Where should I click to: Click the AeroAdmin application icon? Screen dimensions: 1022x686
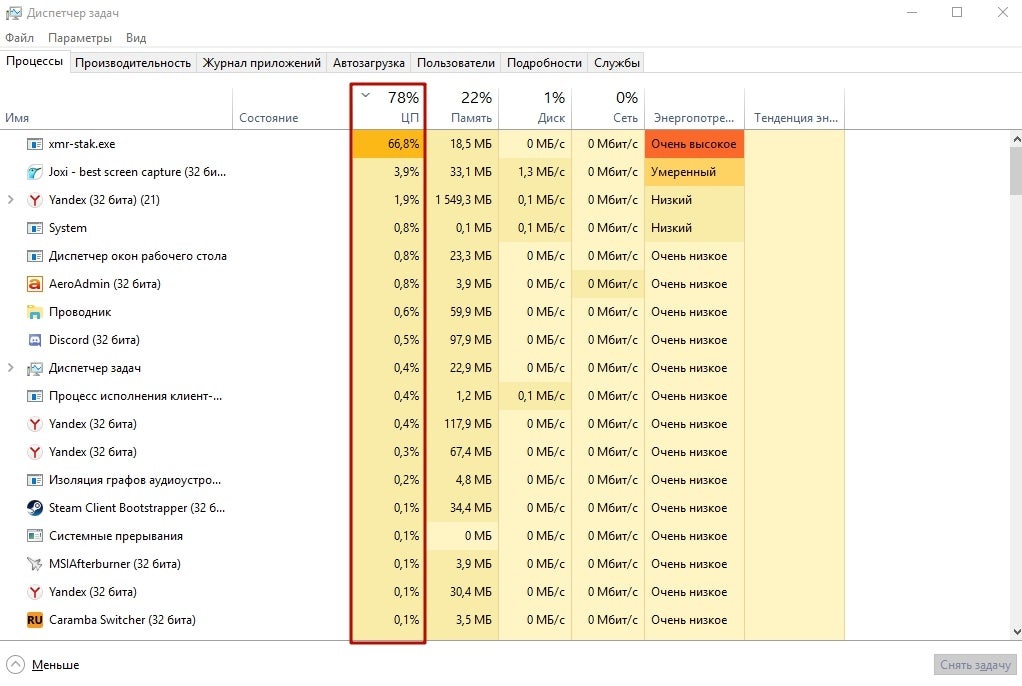coord(35,283)
